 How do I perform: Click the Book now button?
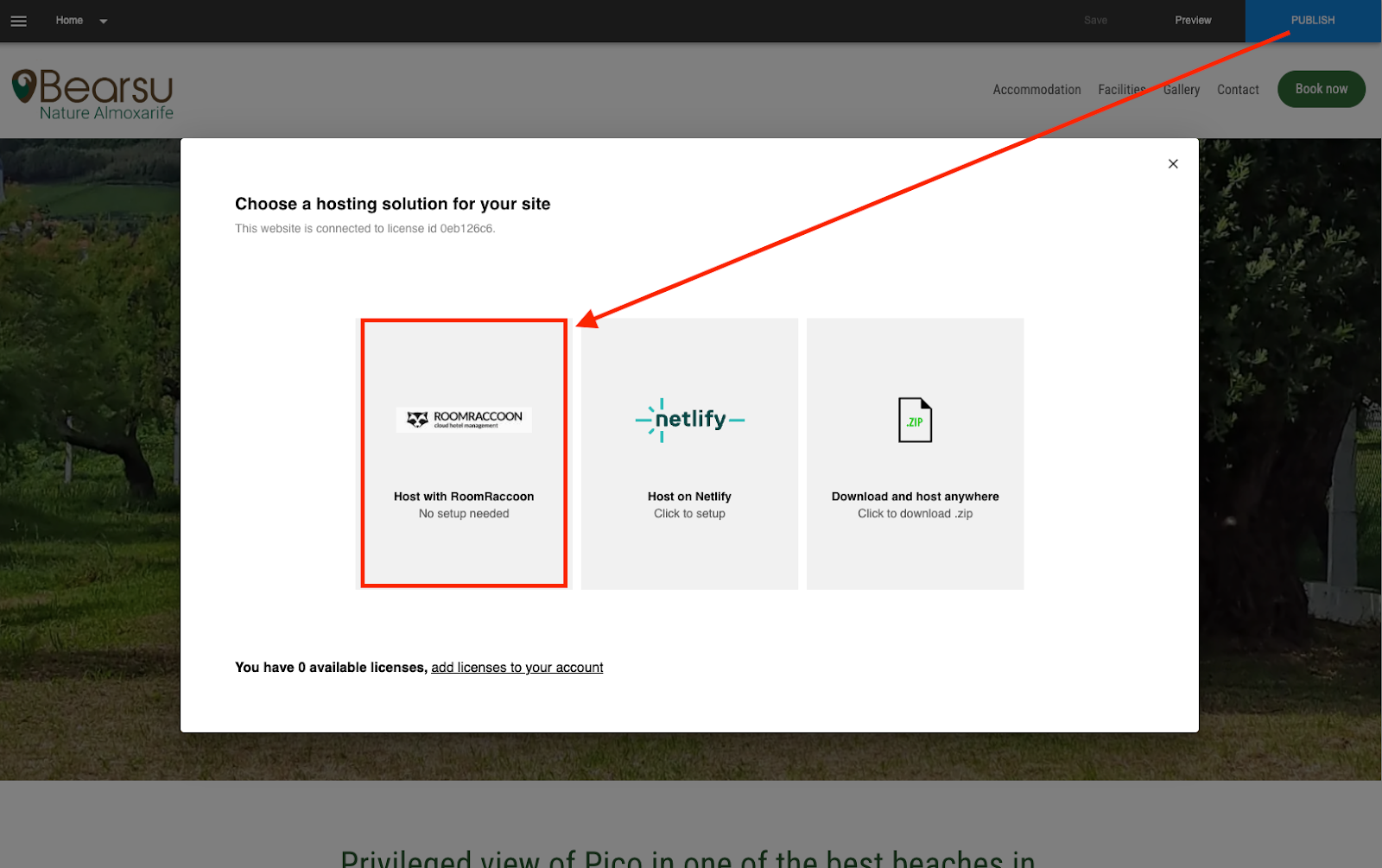[x=1321, y=89]
